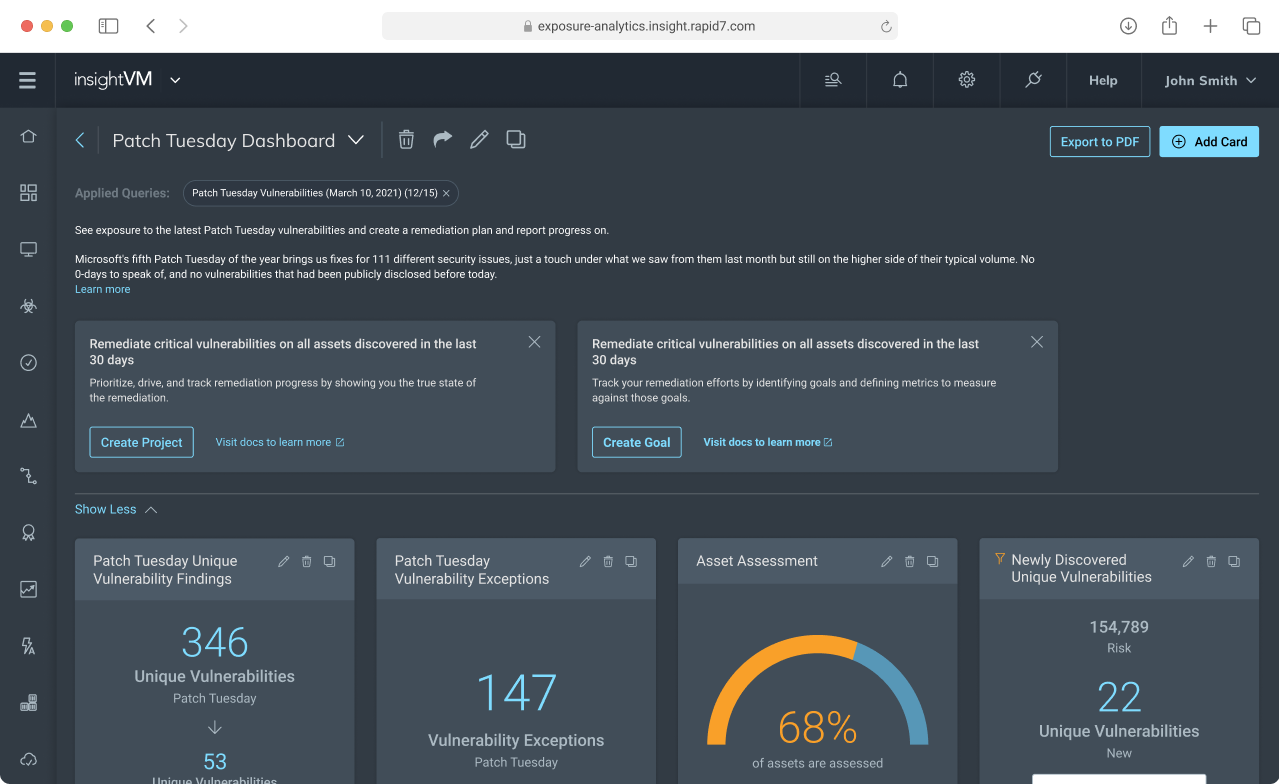Copy Patch Tuesday Unique Vulnerability Findings card

click(x=330, y=562)
